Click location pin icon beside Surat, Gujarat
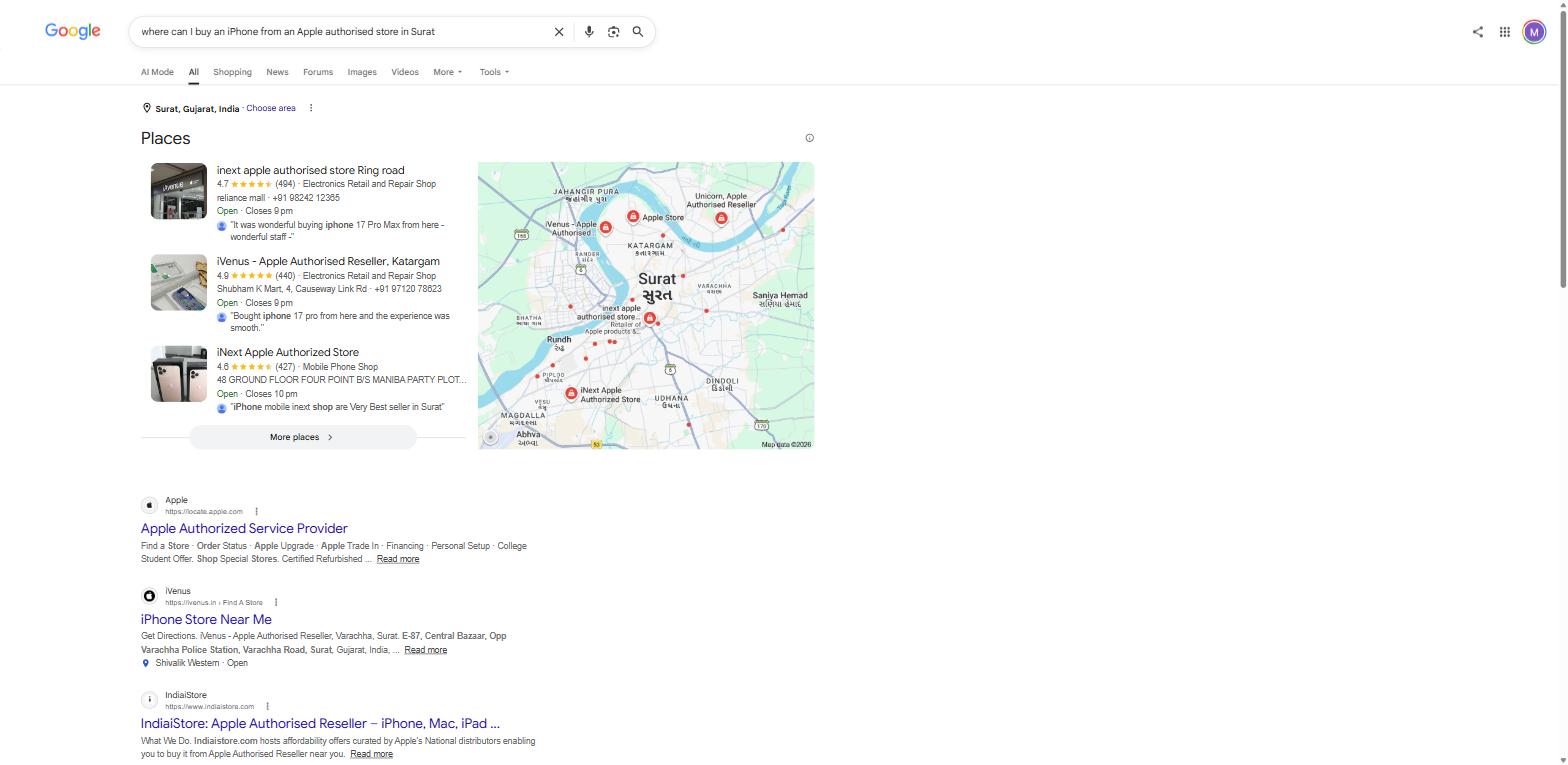This screenshot has height=765, width=1568. 147,108
